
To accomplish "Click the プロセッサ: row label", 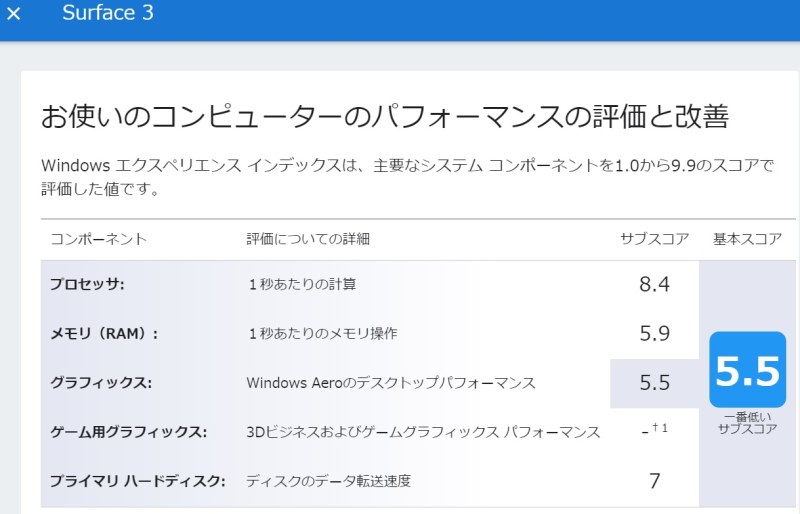I will point(87,284).
